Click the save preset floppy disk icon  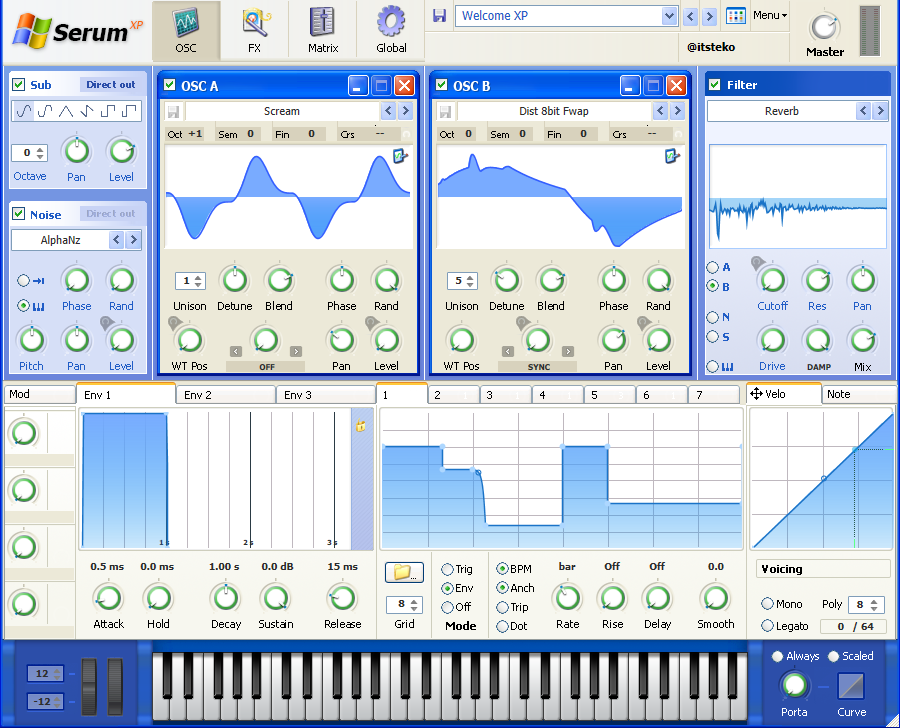point(439,16)
